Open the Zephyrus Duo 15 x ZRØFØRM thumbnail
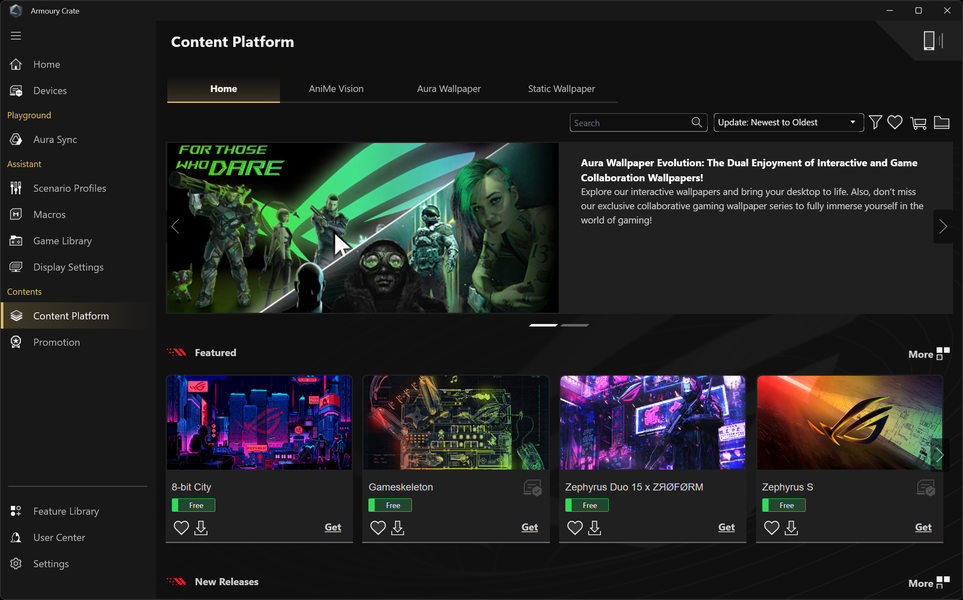Screen dimensions: 963x600 click(x=652, y=423)
